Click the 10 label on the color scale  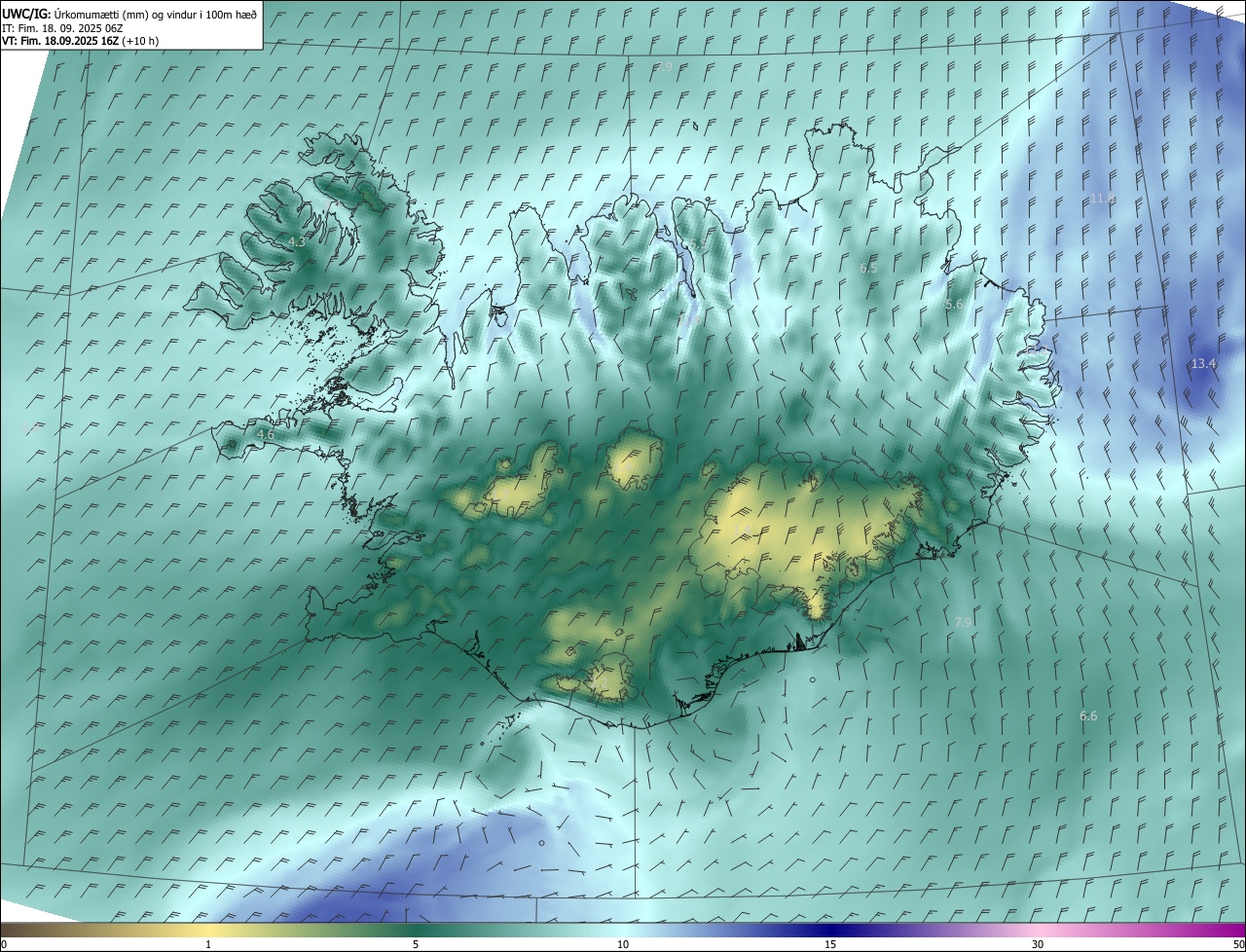click(x=623, y=945)
